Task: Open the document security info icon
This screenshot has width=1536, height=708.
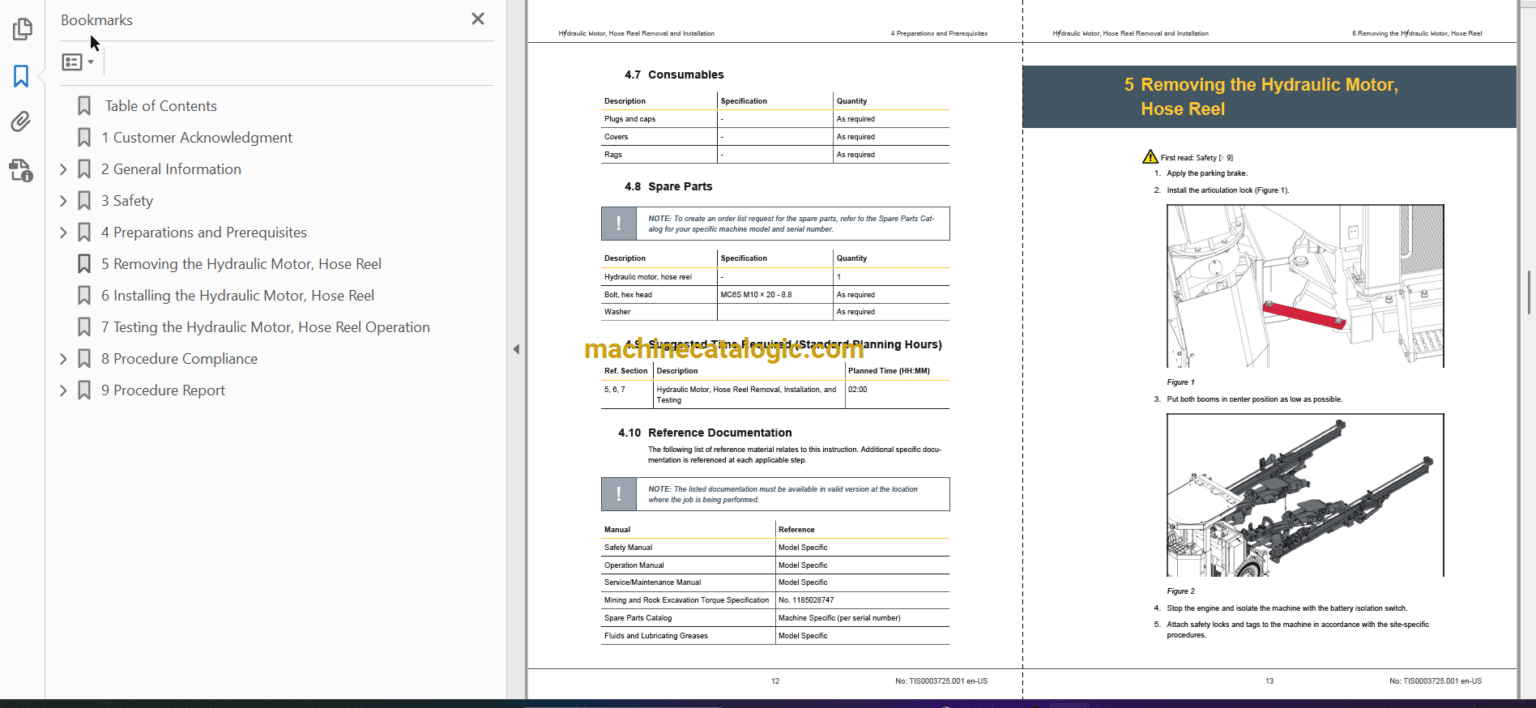Action: (21, 169)
